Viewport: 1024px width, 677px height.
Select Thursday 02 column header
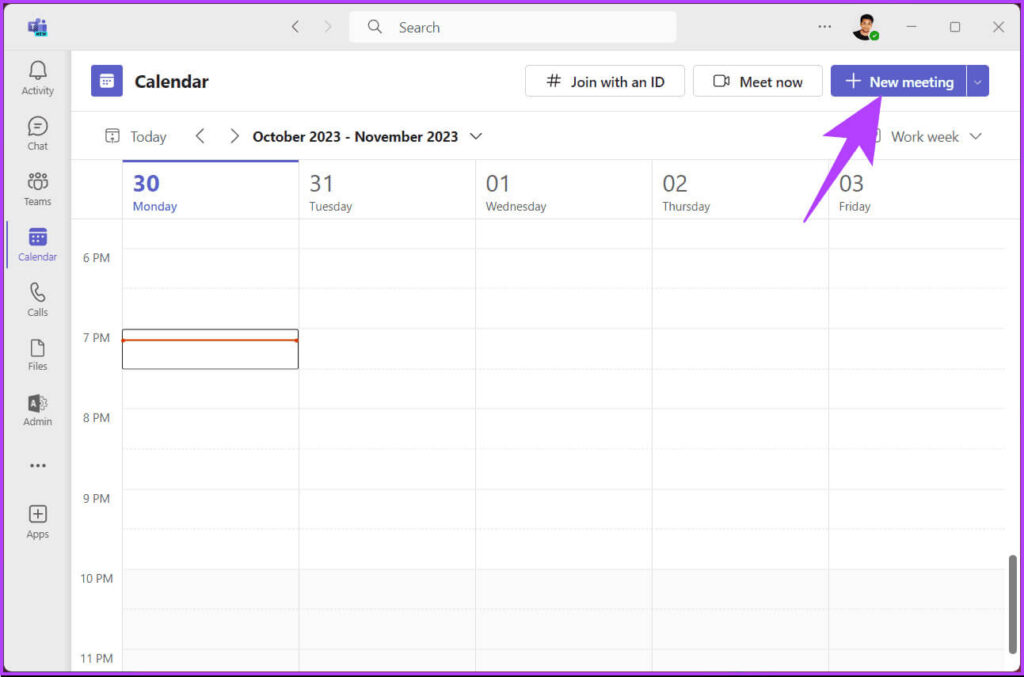(x=740, y=191)
